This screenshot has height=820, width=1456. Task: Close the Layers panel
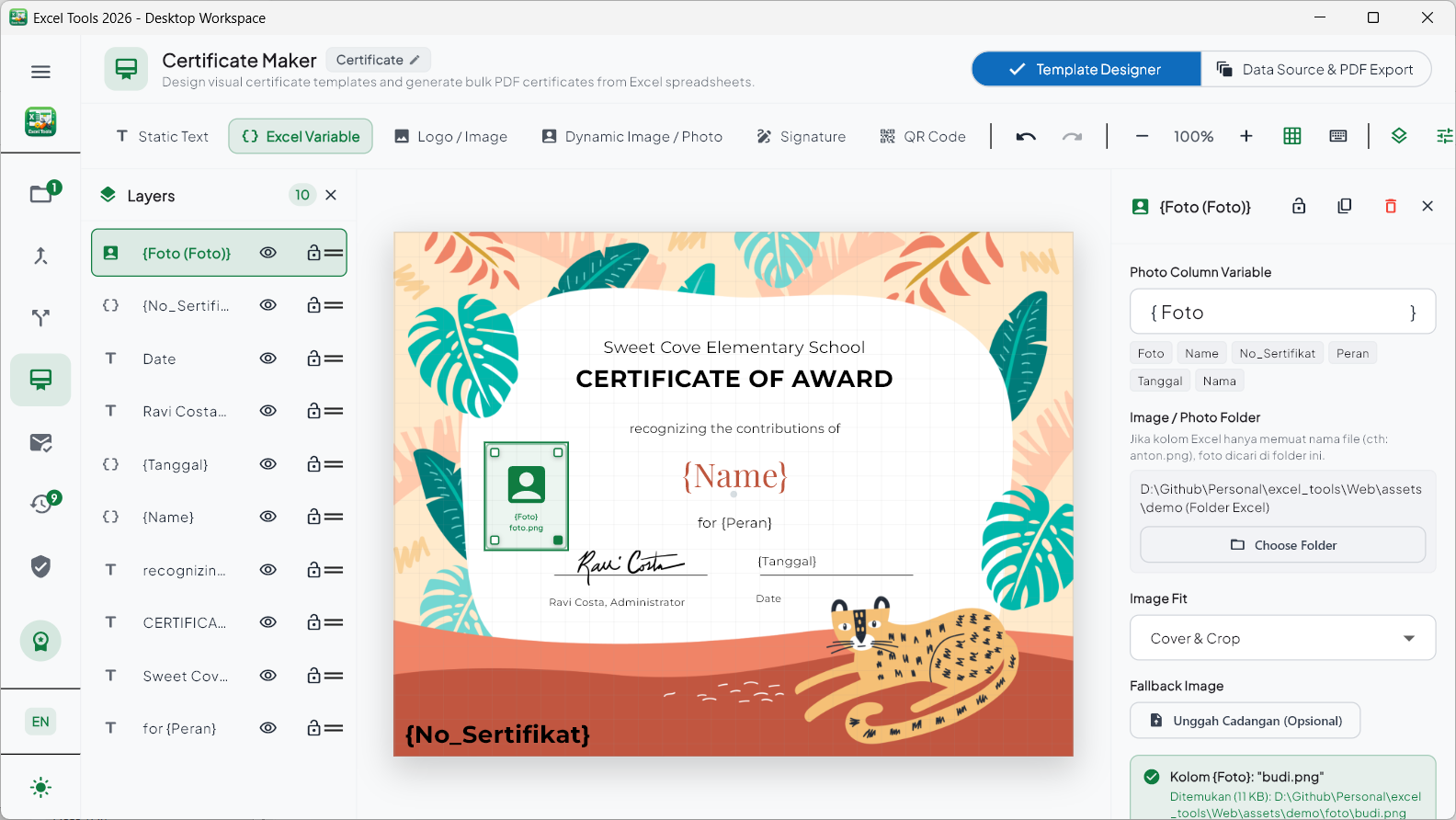(x=331, y=195)
